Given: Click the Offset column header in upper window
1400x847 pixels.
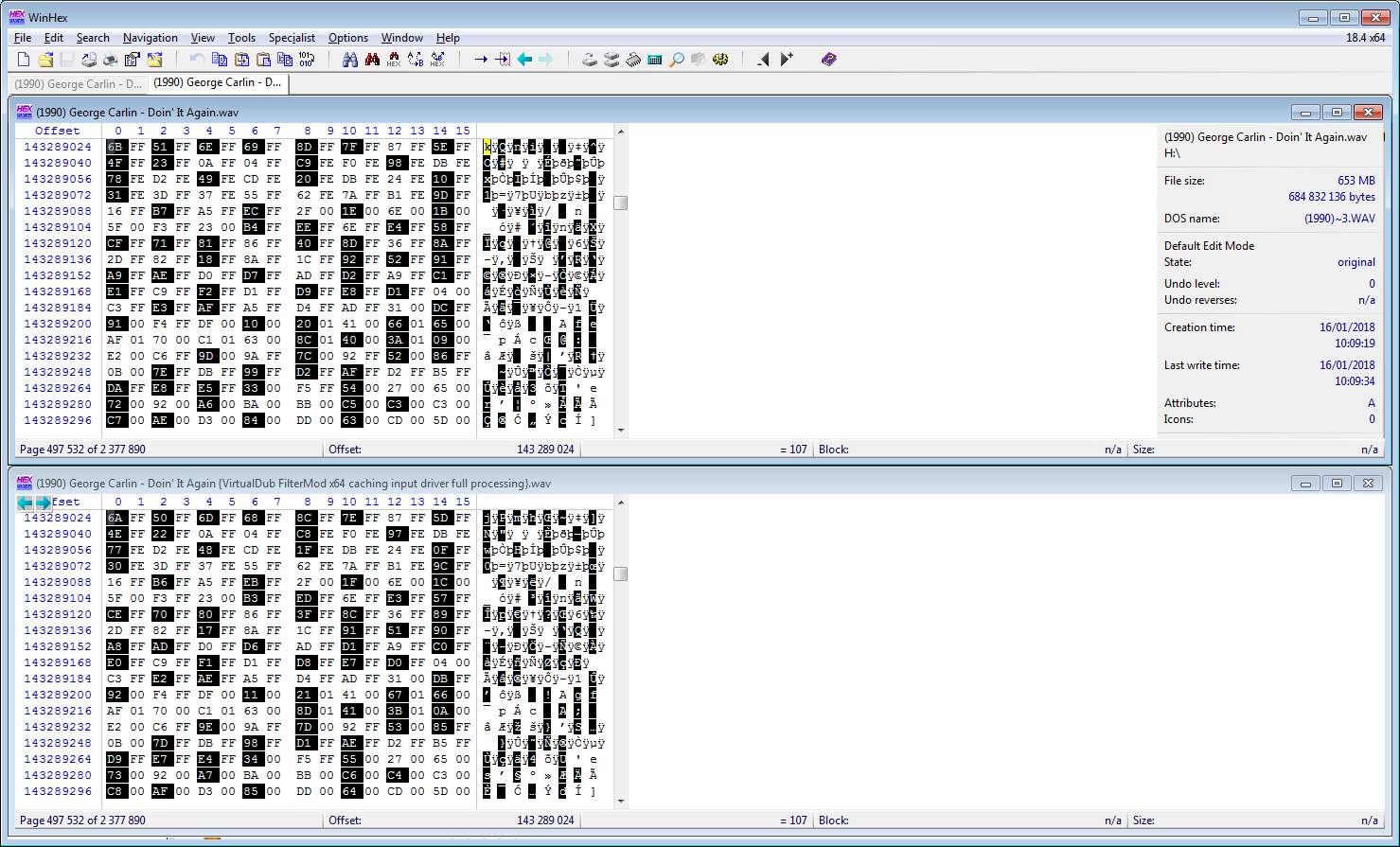Looking at the screenshot, I should click(58, 131).
